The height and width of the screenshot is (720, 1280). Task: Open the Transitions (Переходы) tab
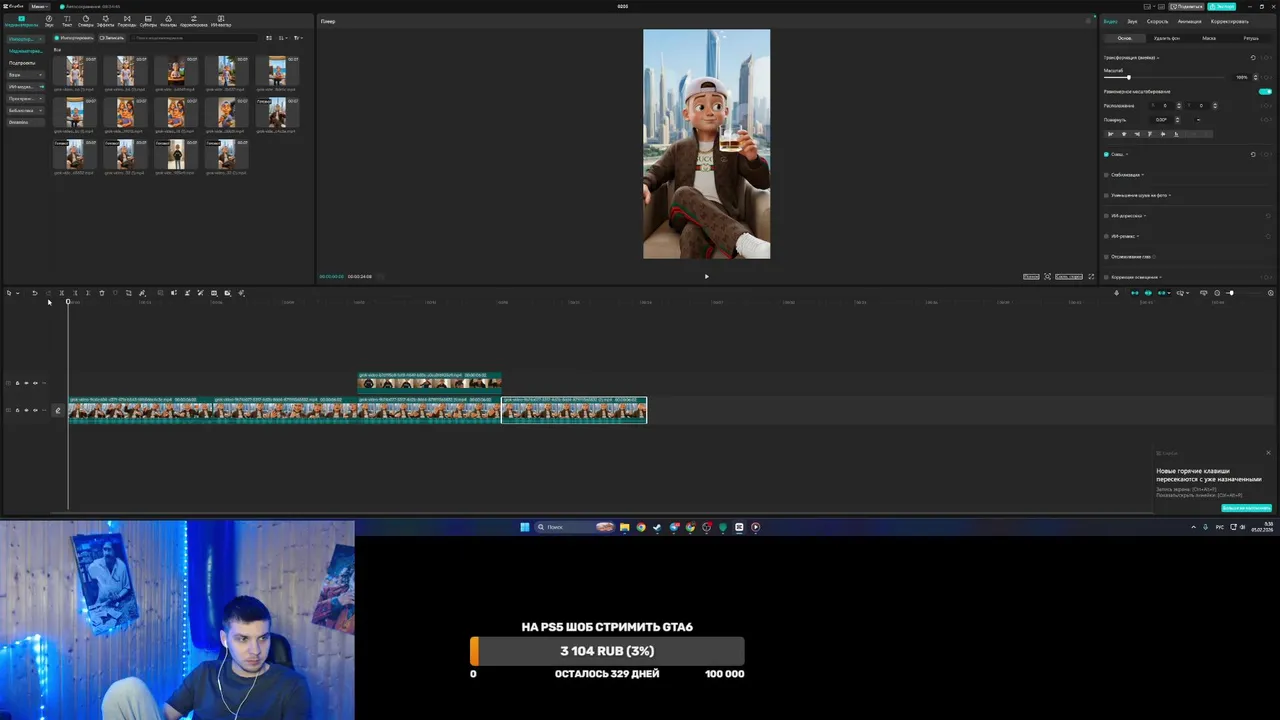(x=127, y=21)
